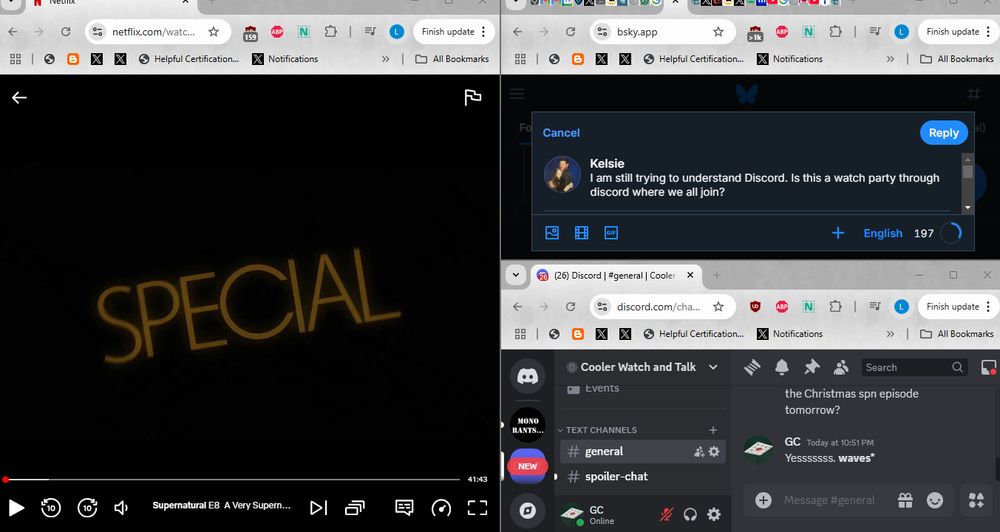The width and height of the screenshot is (1000, 532).
Task: Add another post with plus in Bluesky composer
Action: coord(838,233)
